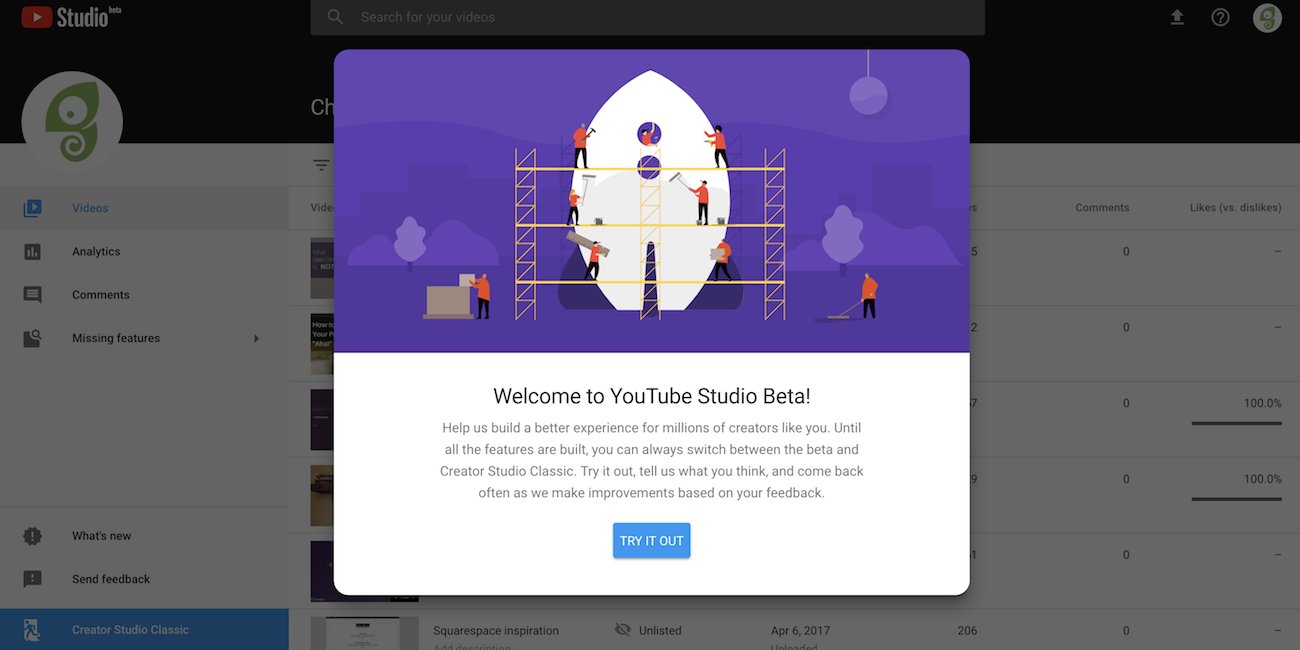The width and height of the screenshot is (1300, 650).
Task: Click the Send feedback icon
Action: tap(32, 579)
